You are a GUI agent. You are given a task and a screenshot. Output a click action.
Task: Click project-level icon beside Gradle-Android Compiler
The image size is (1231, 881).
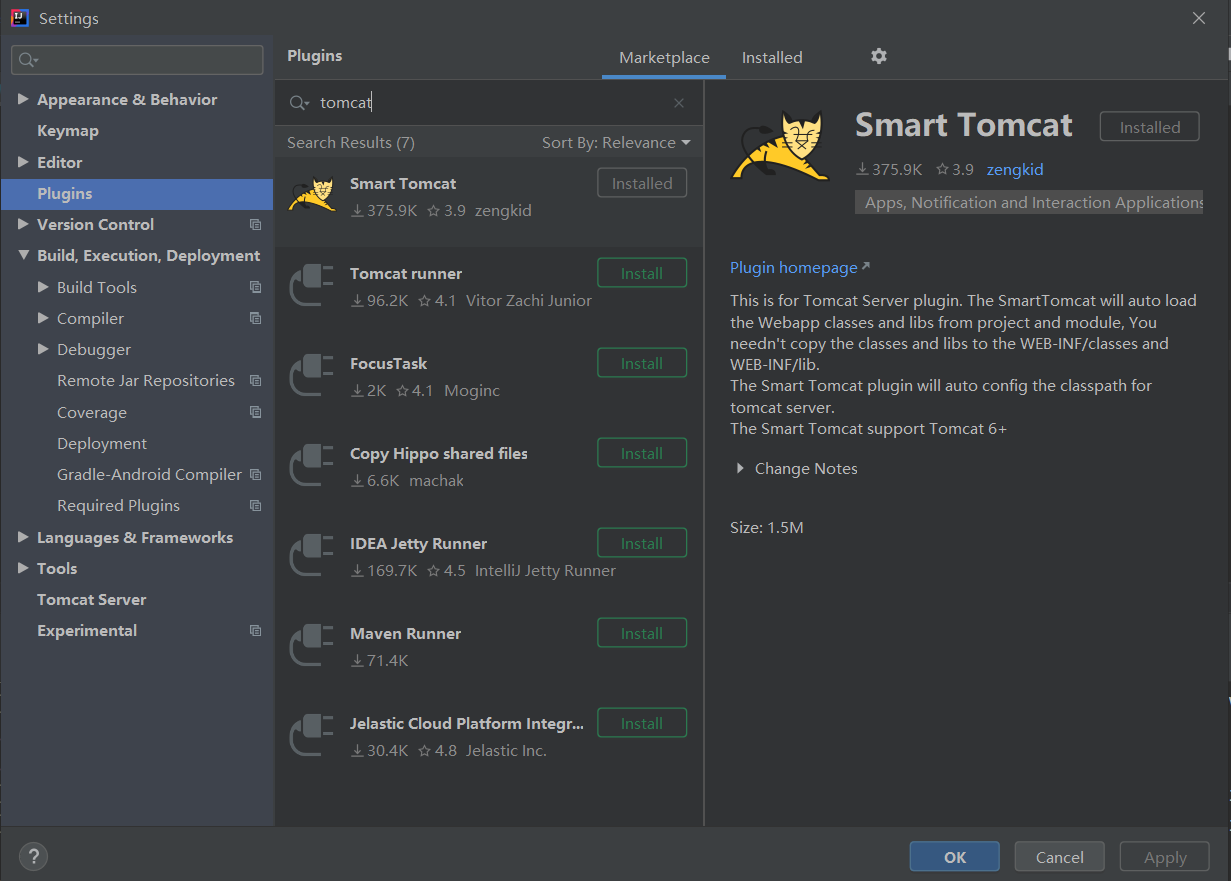click(255, 475)
